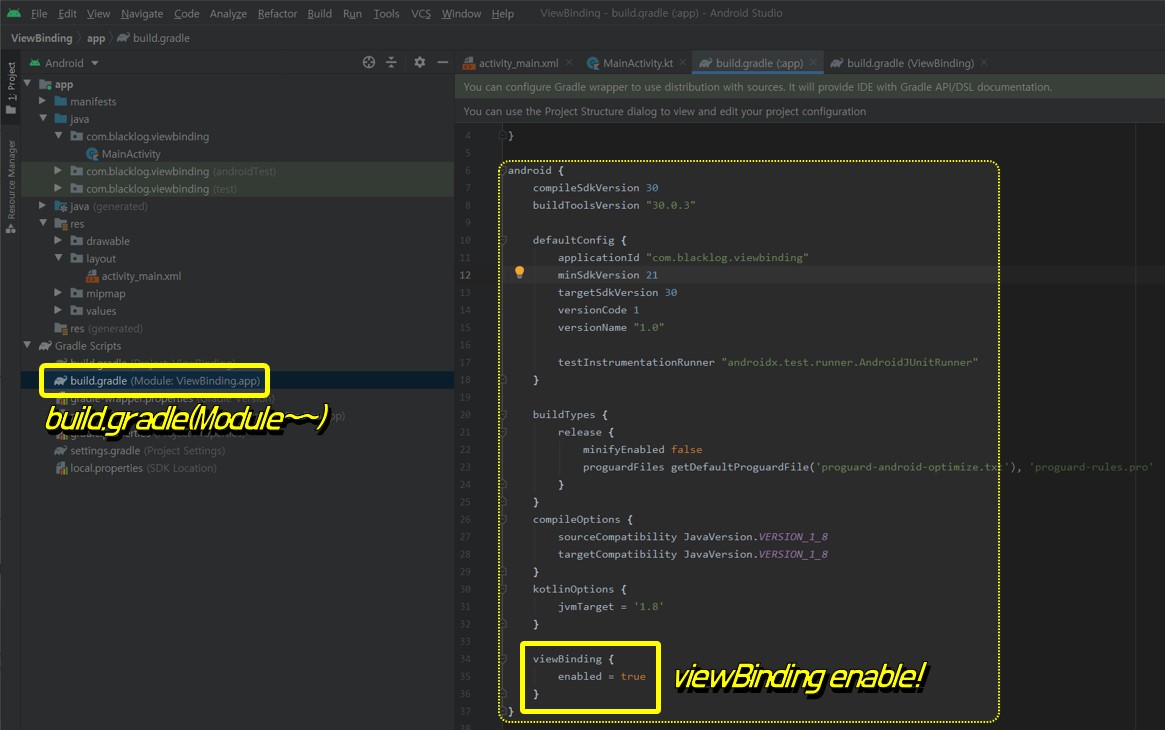Viewport: 1165px width, 730px height.
Task: Expand the values folder
Action: (58, 310)
